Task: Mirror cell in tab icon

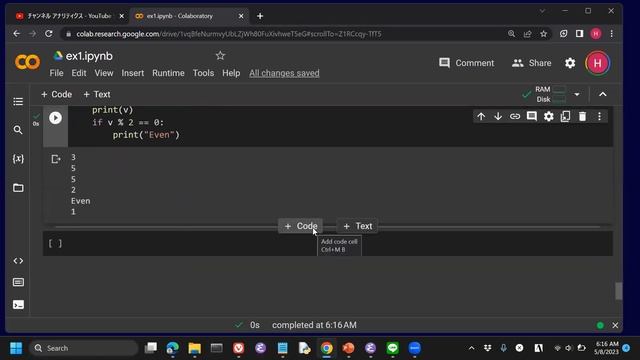Action: pos(565,116)
